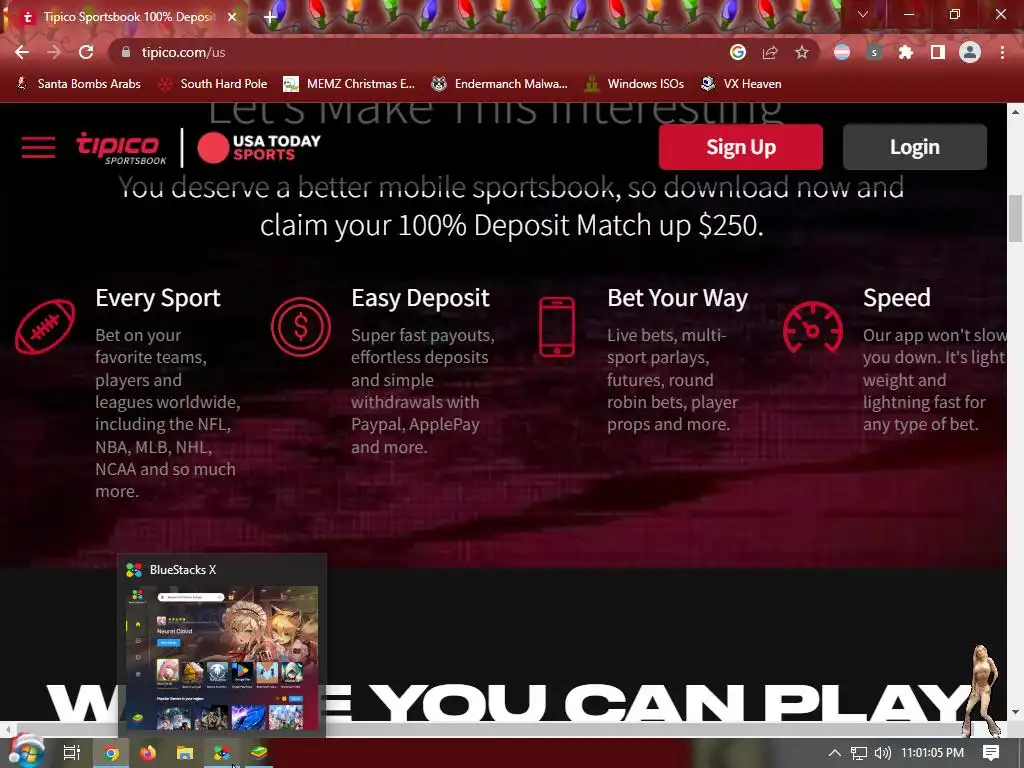1024x768 pixels.
Task: Open the Windows Start button
Action: 25,752
